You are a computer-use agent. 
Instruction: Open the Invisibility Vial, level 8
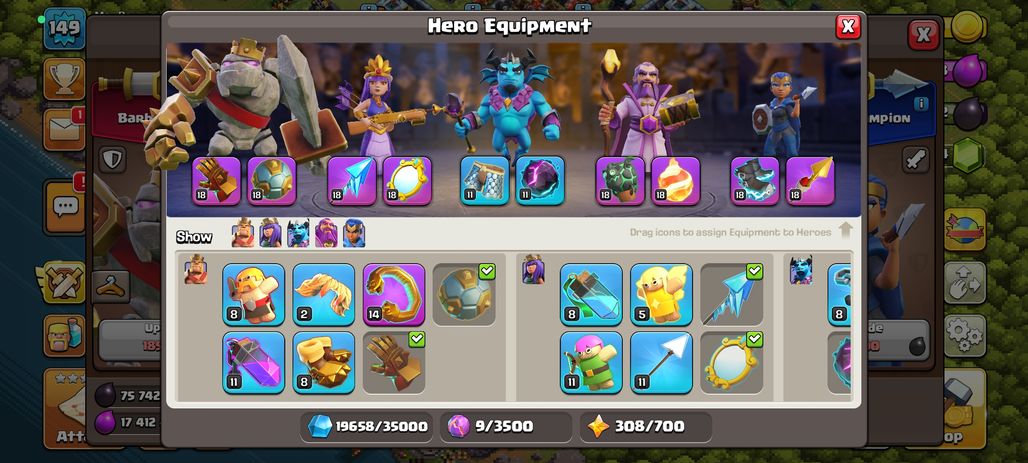point(591,294)
